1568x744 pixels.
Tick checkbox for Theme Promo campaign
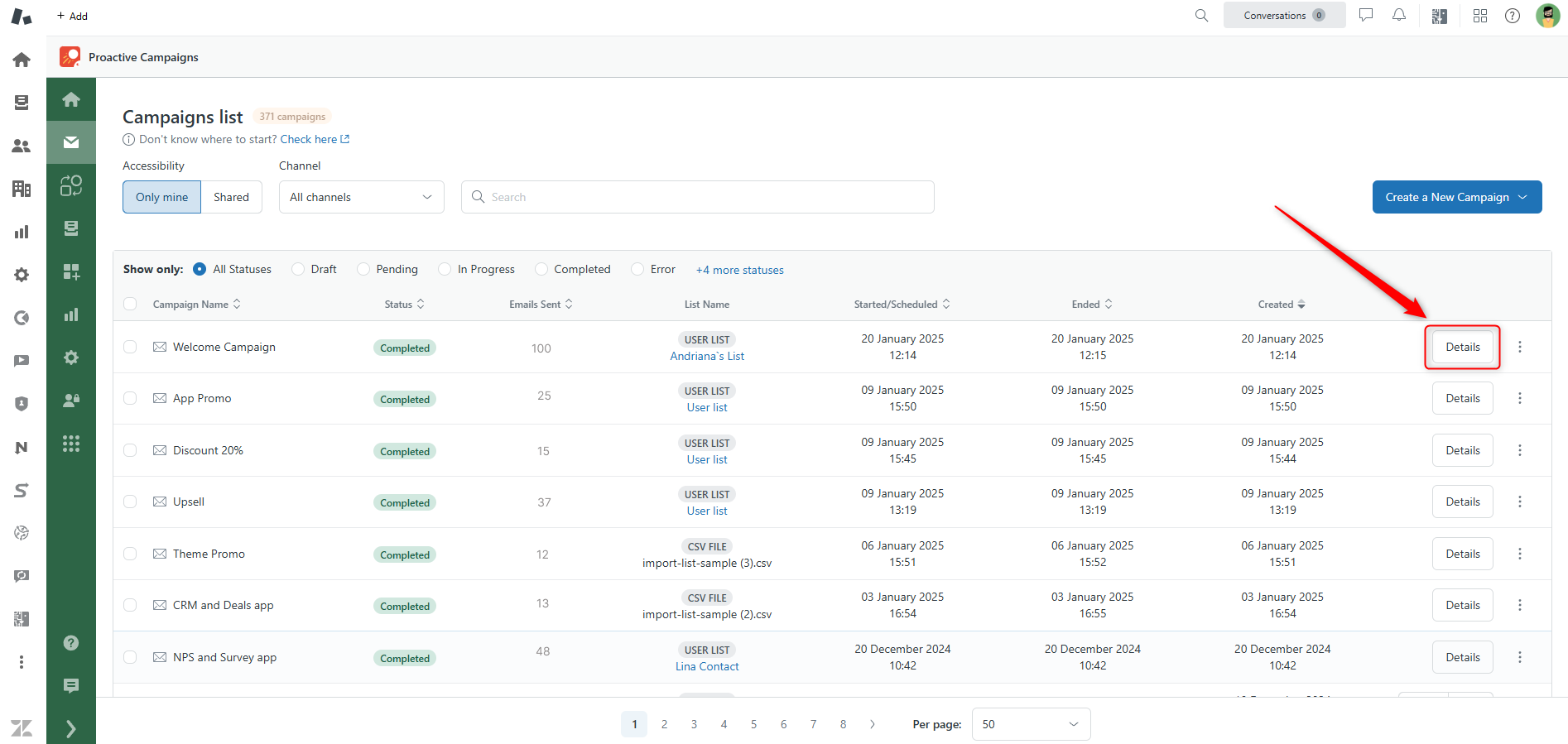pos(130,554)
